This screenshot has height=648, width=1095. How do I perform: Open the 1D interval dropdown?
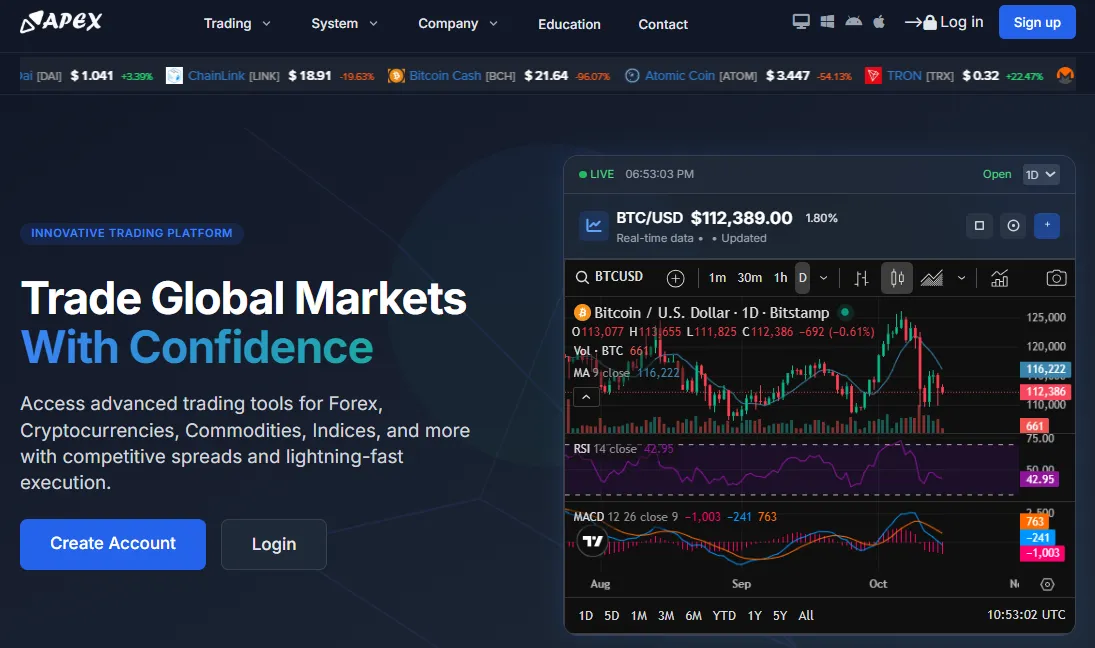(1040, 175)
